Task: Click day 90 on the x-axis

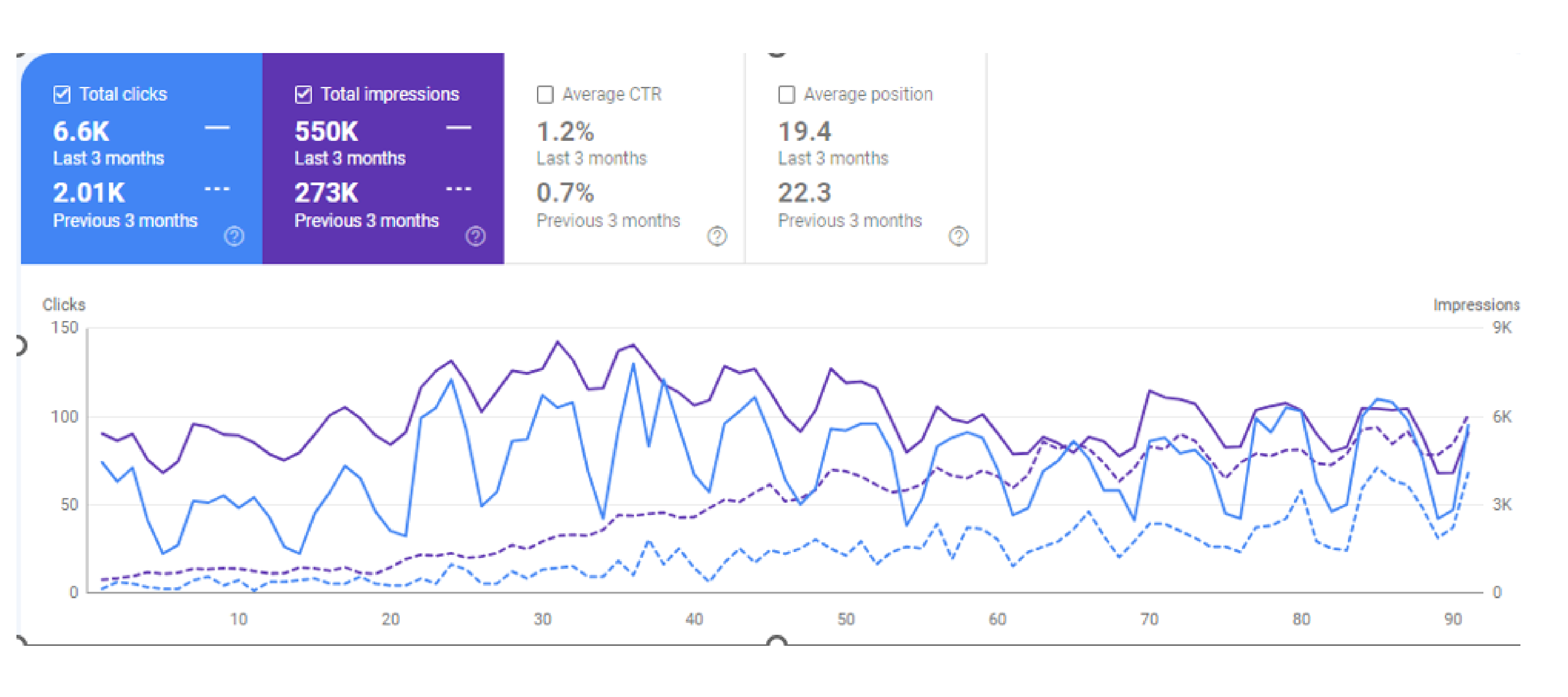Action: pyautogui.click(x=1452, y=619)
